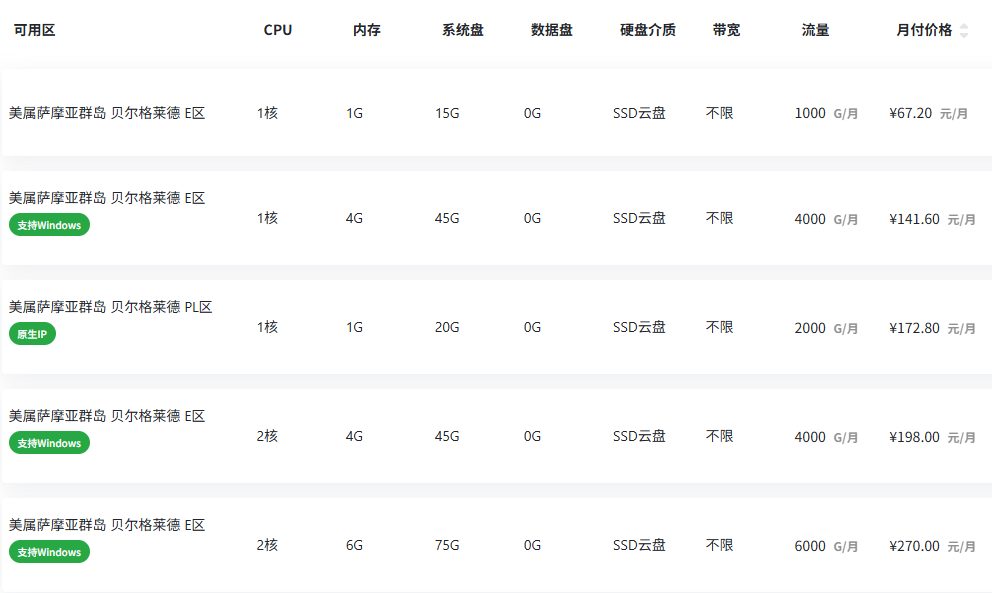
Task: Click the 内存 column header
Action: click(367, 30)
